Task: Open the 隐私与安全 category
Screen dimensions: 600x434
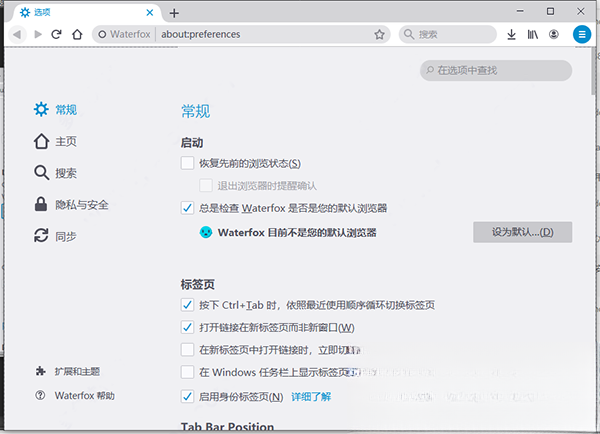Action: pyautogui.click(x=72, y=204)
